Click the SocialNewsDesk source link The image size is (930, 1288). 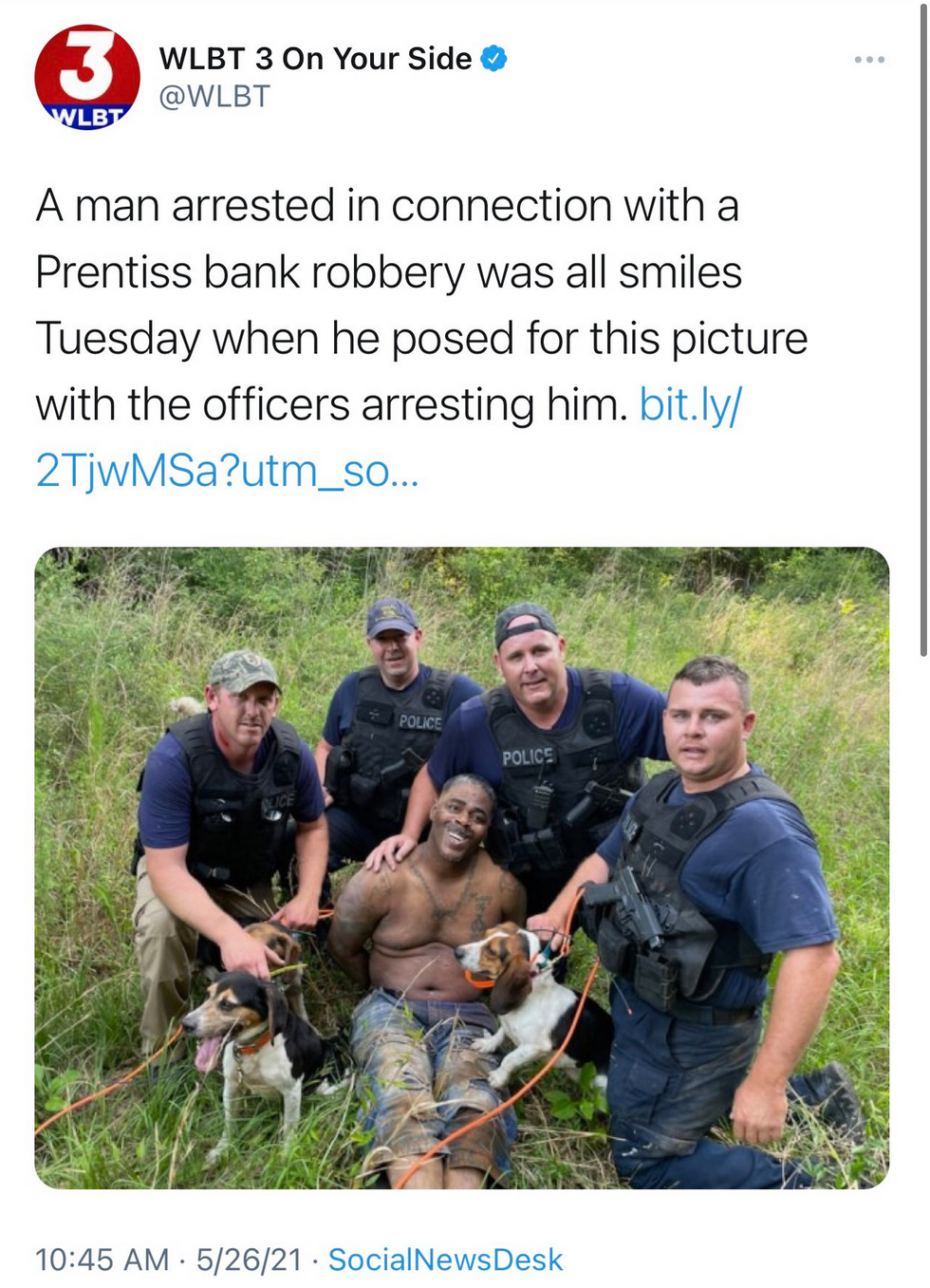coord(445,1260)
